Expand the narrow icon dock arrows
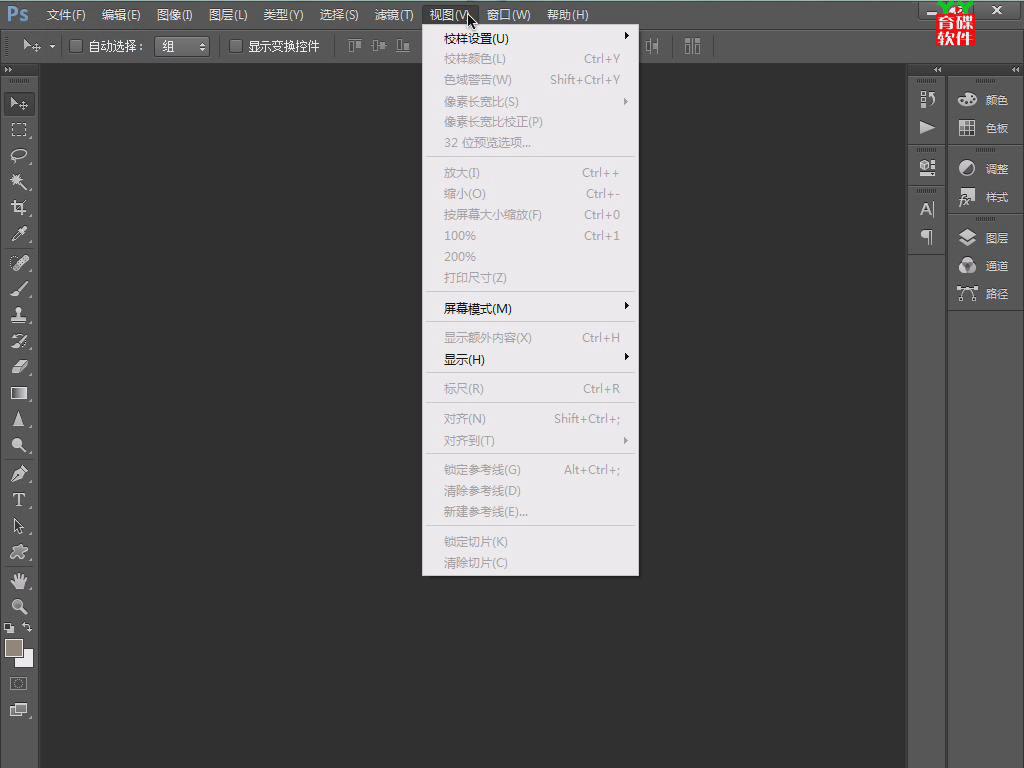 (x=938, y=69)
